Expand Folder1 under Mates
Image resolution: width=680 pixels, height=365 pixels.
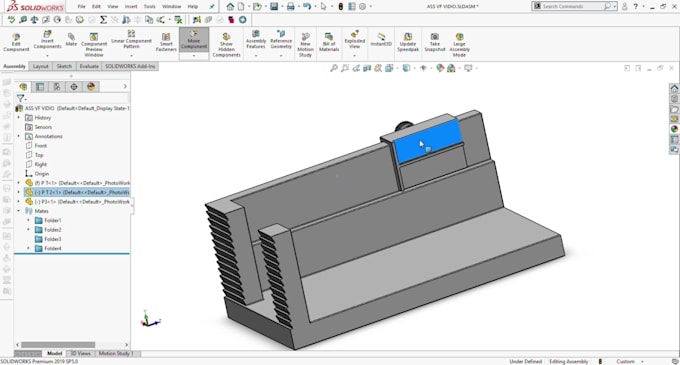click(29, 220)
